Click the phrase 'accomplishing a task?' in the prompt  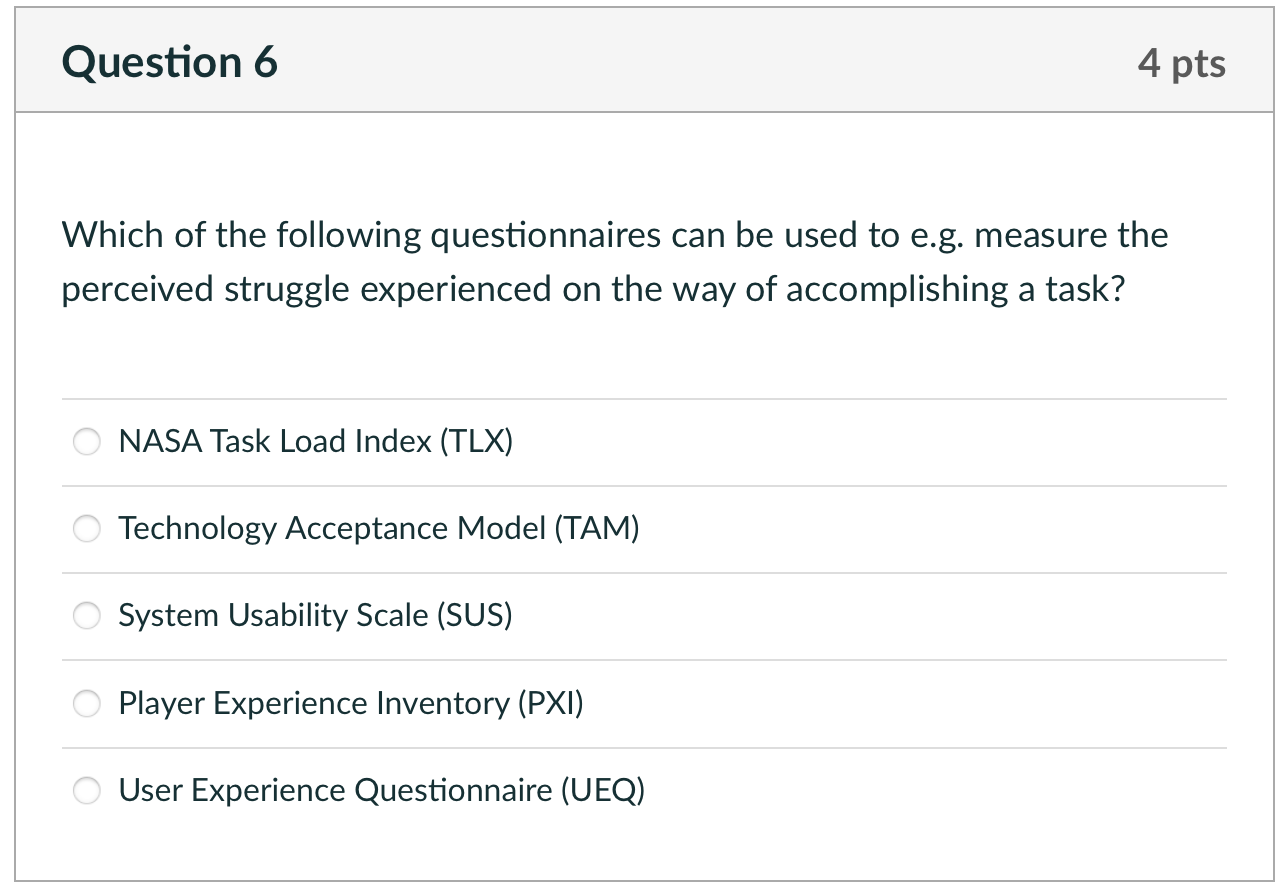click(955, 289)
